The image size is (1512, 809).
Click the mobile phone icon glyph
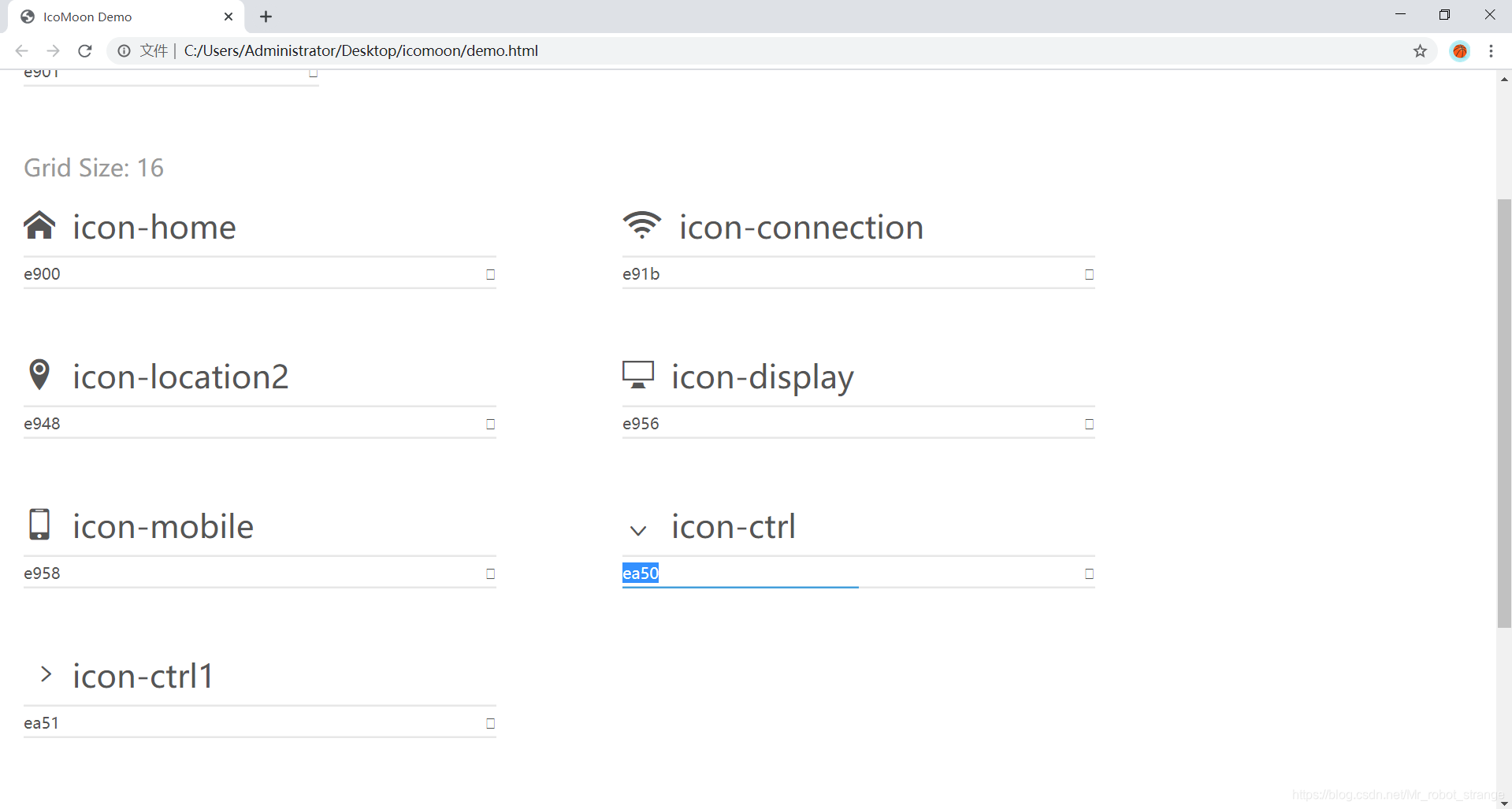(39, 525)
